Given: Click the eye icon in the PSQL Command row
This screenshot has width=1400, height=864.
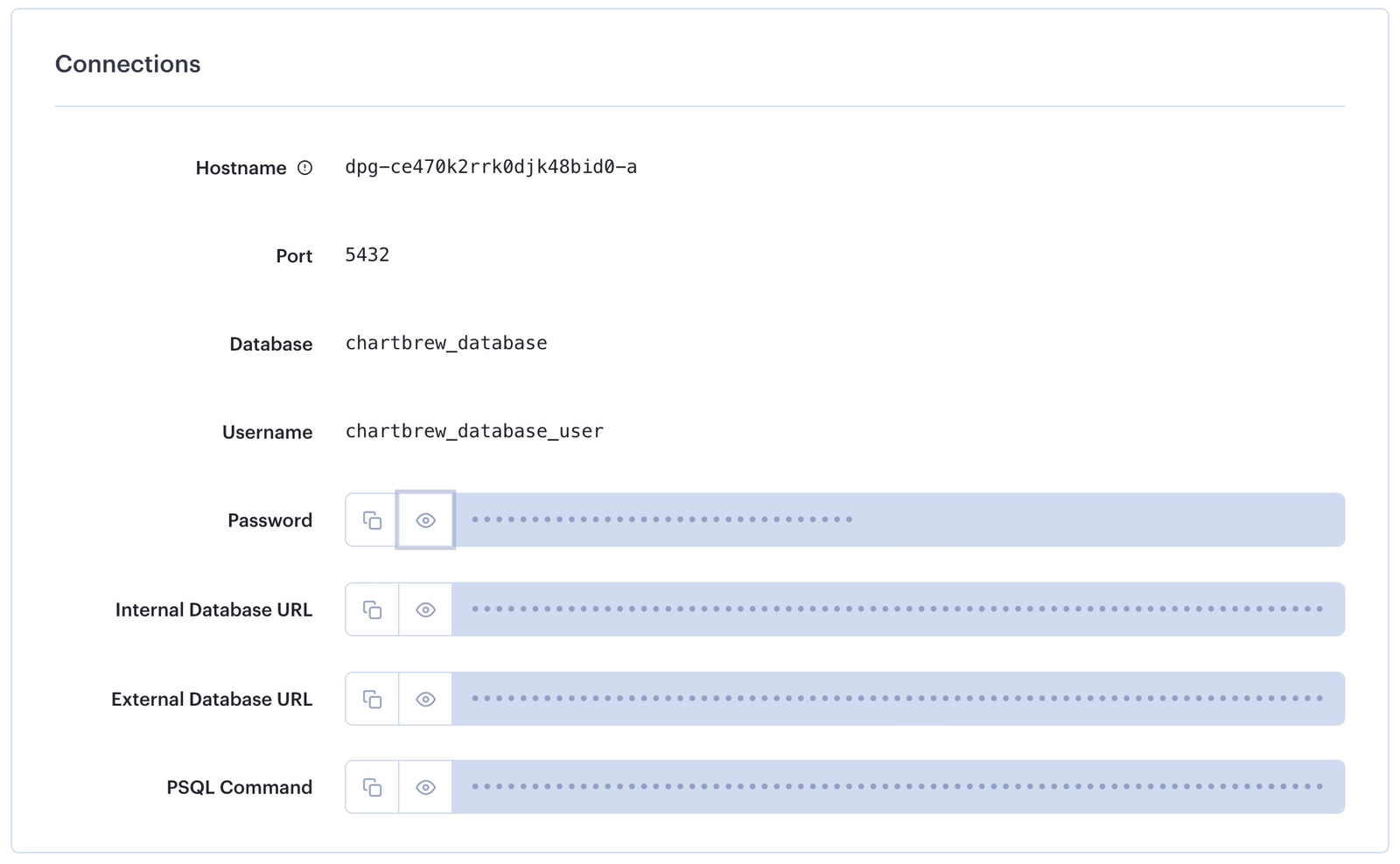Looking at the screenshot, I should (425, 786).
